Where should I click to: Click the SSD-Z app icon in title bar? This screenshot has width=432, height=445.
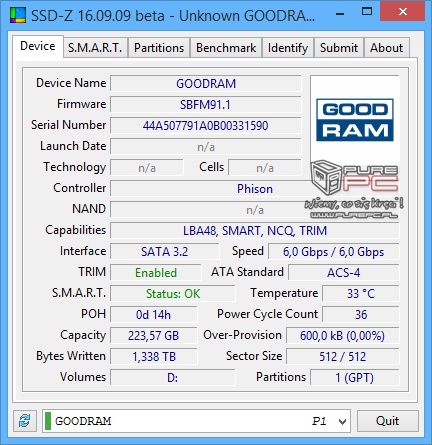click(18, 15)
